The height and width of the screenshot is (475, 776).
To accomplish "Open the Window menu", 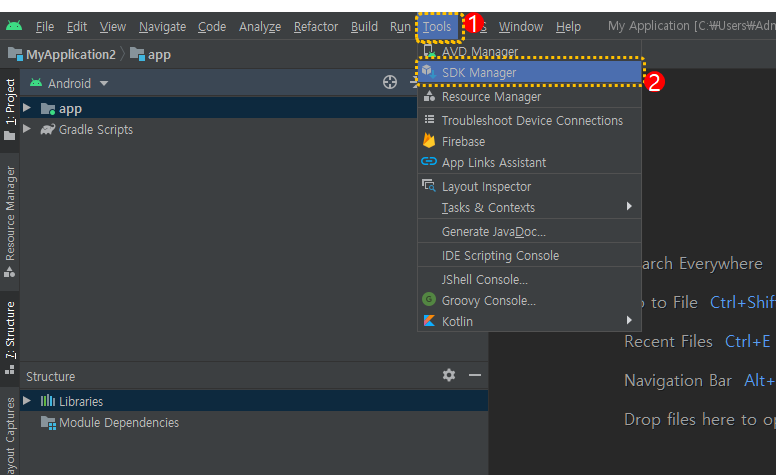I will (521, 27).
